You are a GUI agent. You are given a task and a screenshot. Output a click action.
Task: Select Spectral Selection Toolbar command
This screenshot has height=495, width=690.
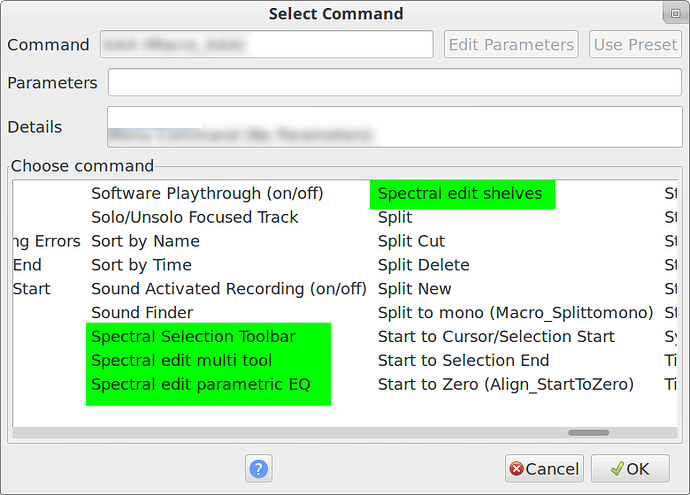pyautogui.click(x=193, y=337)
